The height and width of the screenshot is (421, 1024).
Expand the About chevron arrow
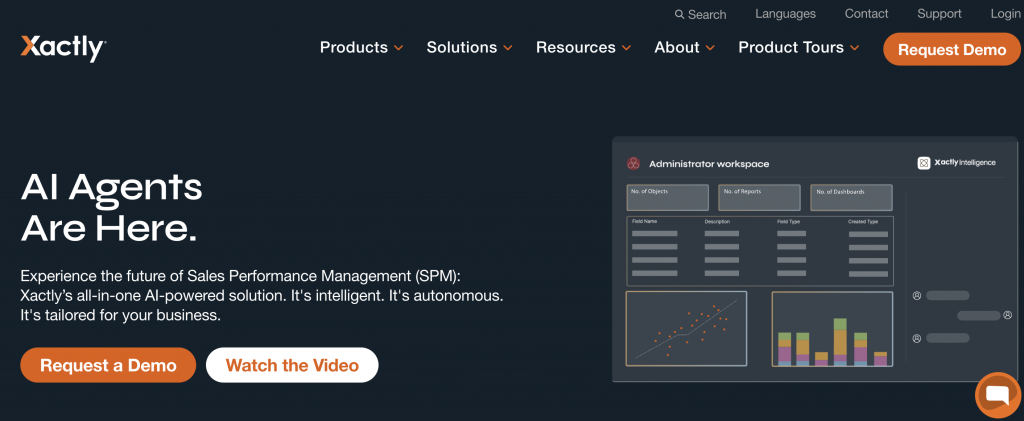click(x=710, y=48)
